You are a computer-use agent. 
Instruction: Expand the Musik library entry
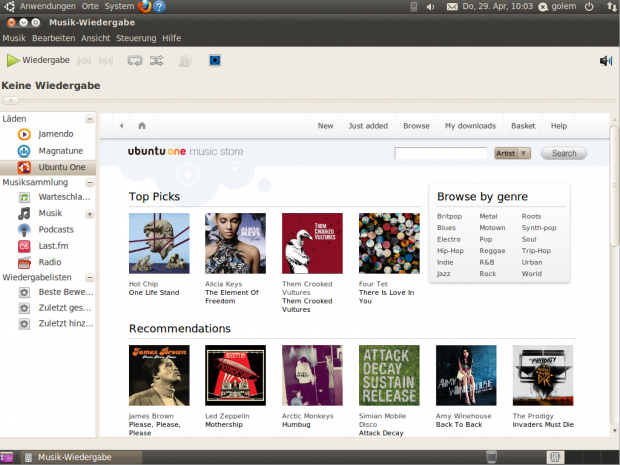pos(90,214)
